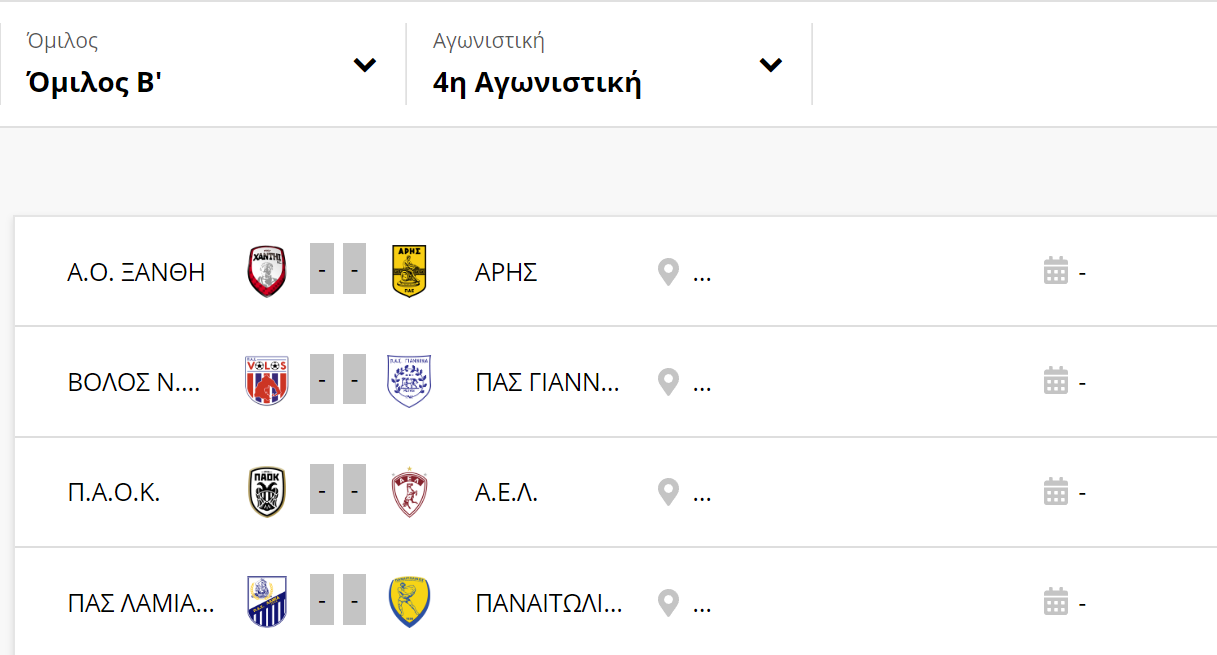
Task: Click home score box in Π.Α.Ο.Κ. match
Action: (x=322, y=493)
